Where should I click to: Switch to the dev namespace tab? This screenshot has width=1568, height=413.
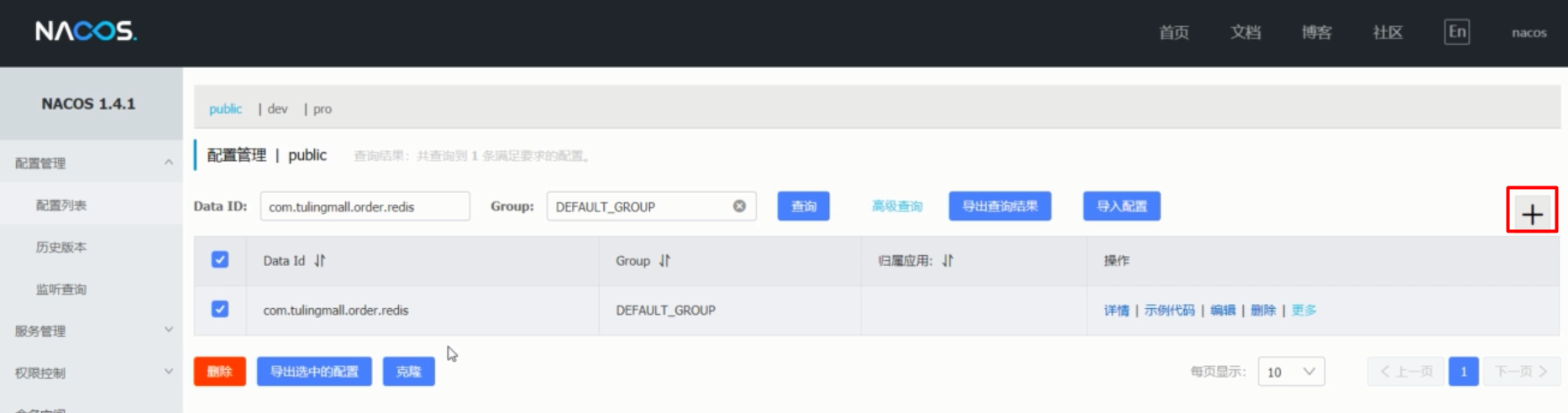[278, 109]
